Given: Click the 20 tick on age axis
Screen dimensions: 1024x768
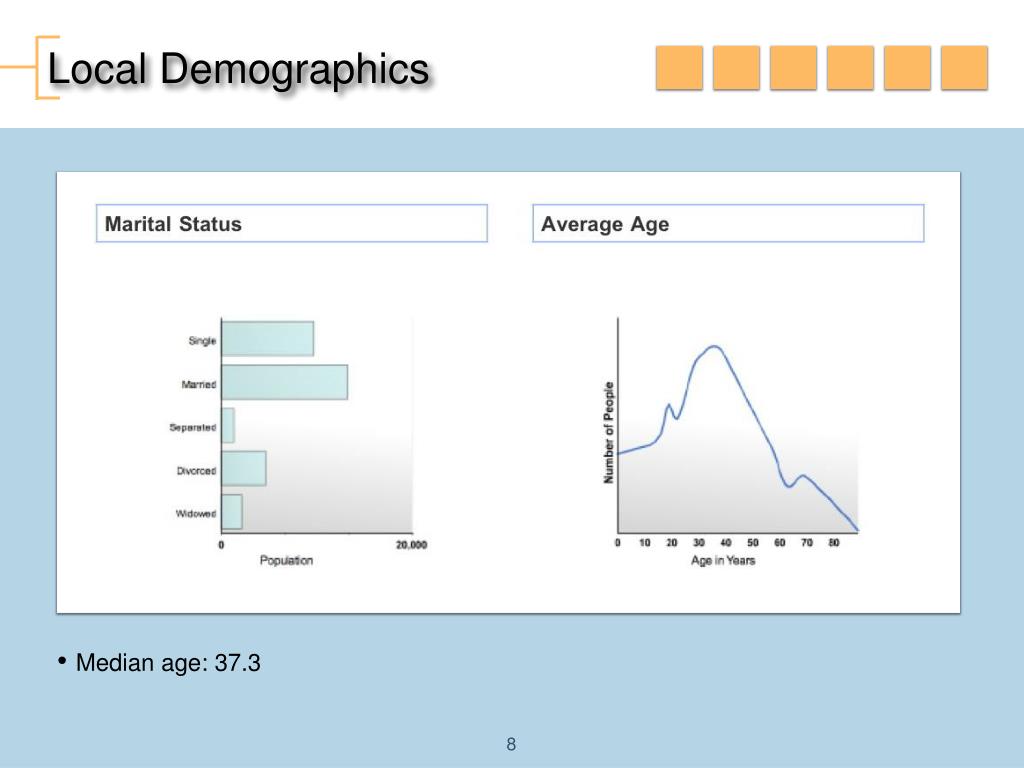Looking at the screenshot, I should pos(671,543).
